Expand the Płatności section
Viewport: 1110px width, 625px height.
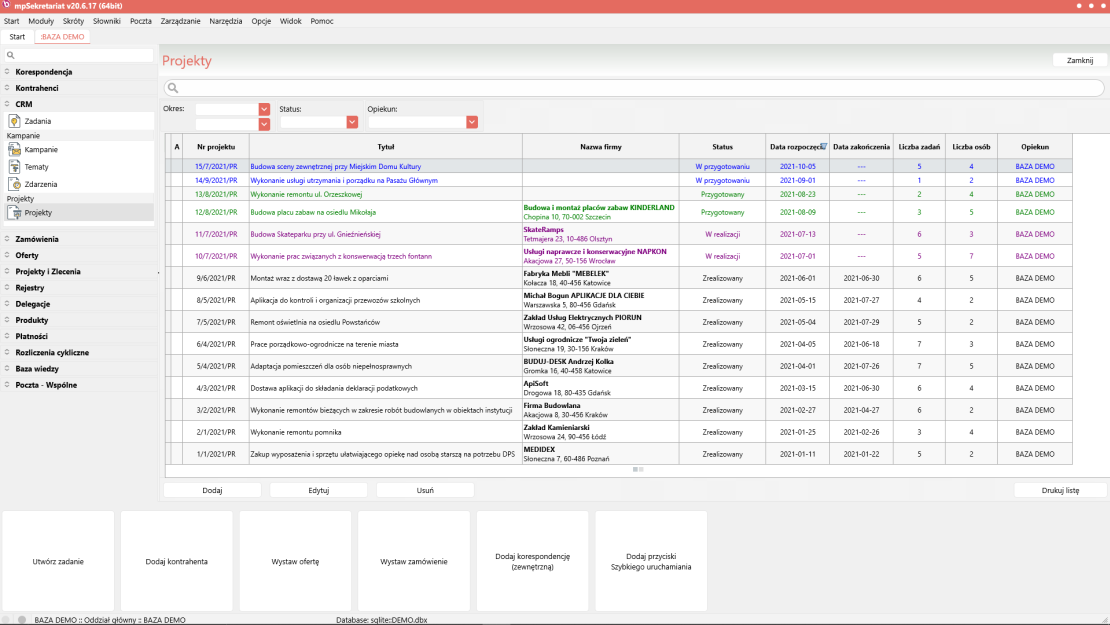pyautogui.click(x=7, y=336)
